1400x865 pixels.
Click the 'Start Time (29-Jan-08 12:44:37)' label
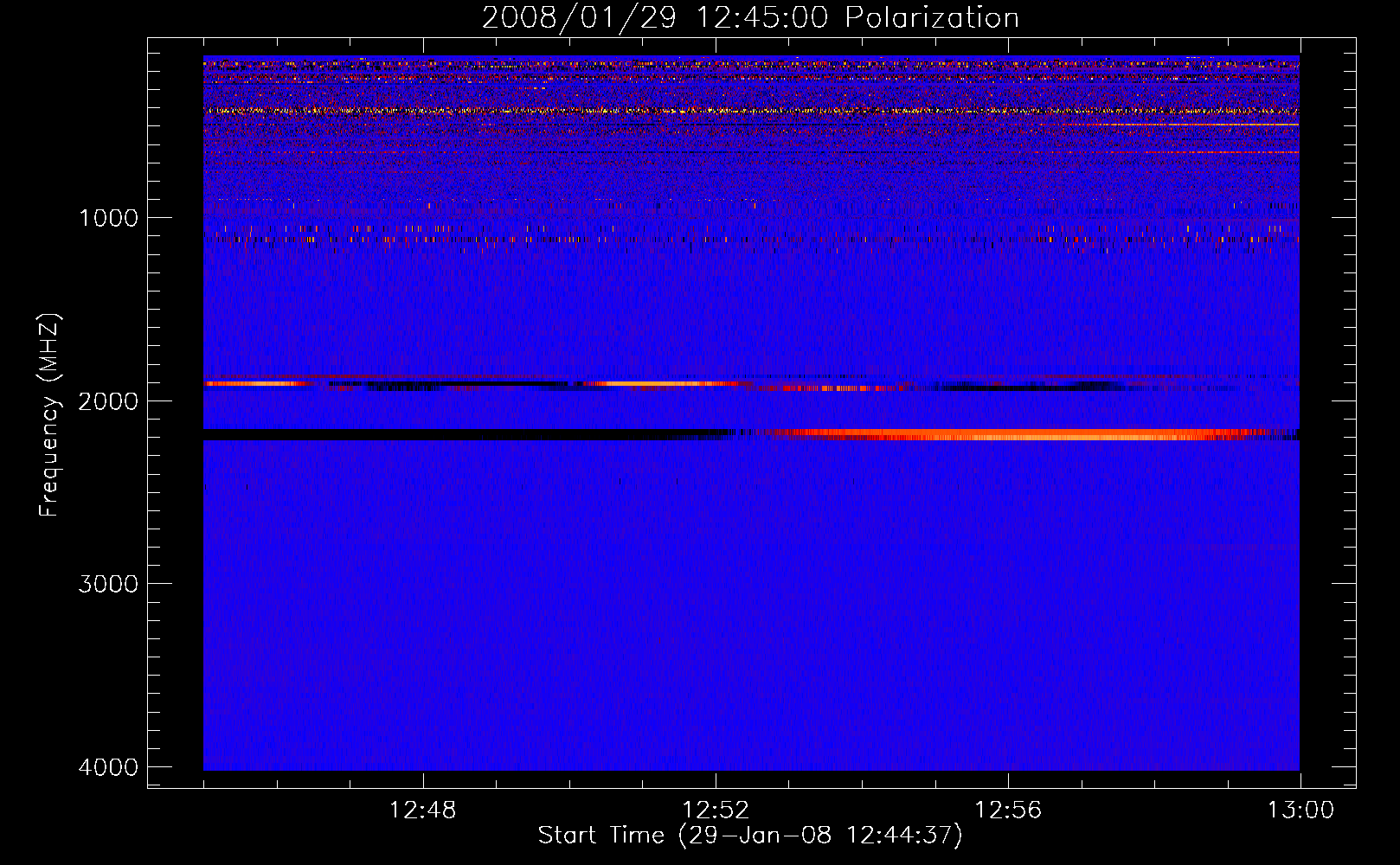749,836
